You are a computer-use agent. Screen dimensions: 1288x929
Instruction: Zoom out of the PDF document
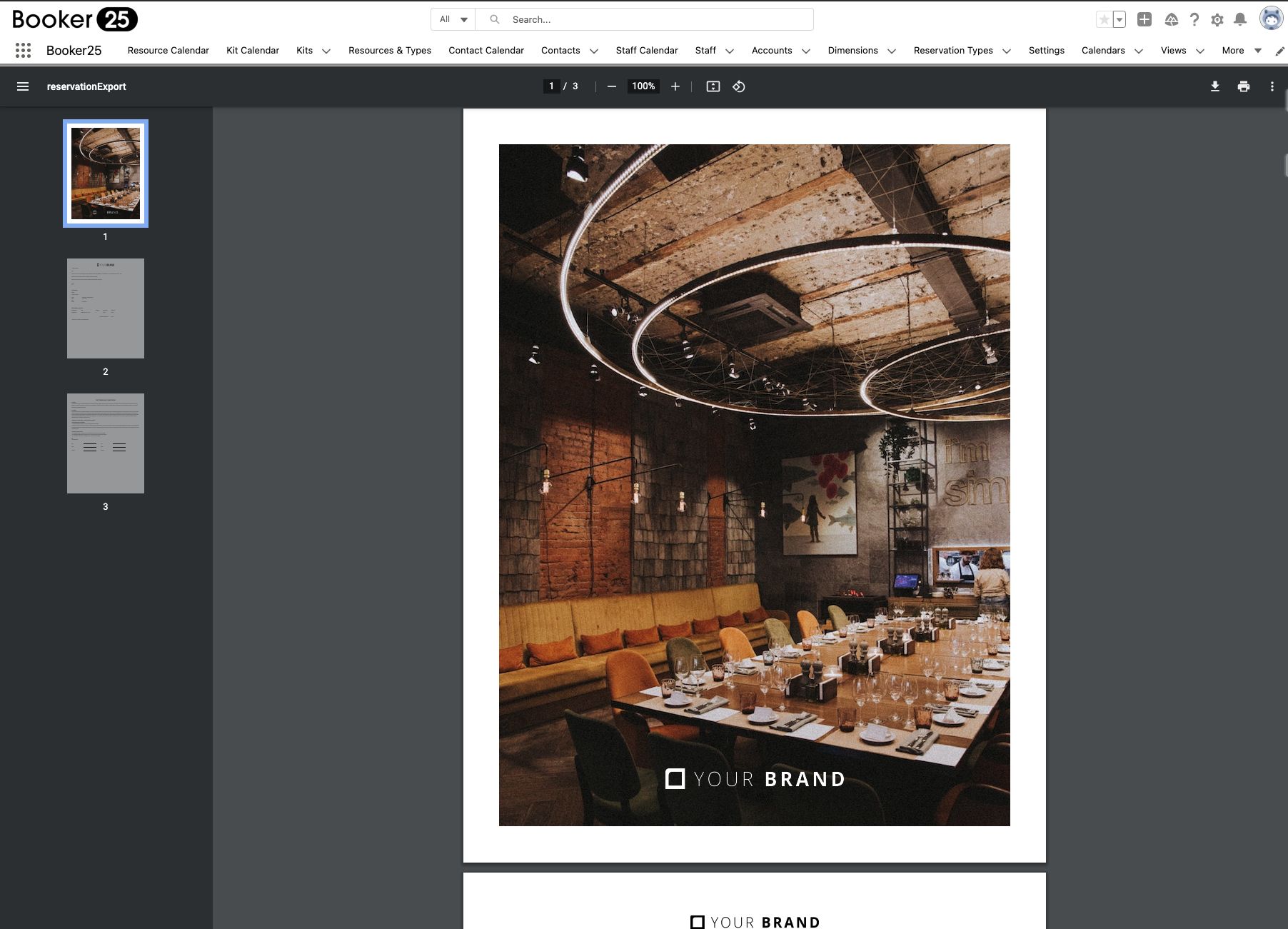tap(610, 86)
